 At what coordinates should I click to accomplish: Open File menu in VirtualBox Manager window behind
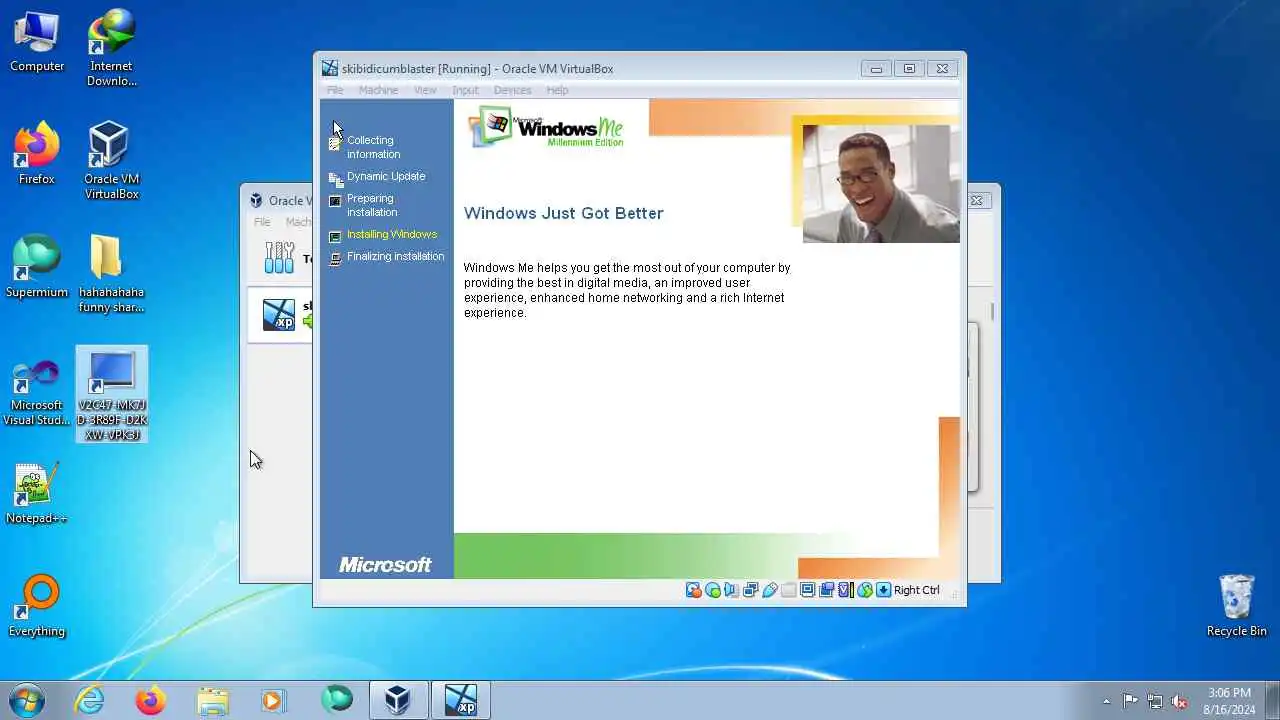coord(262,222)
